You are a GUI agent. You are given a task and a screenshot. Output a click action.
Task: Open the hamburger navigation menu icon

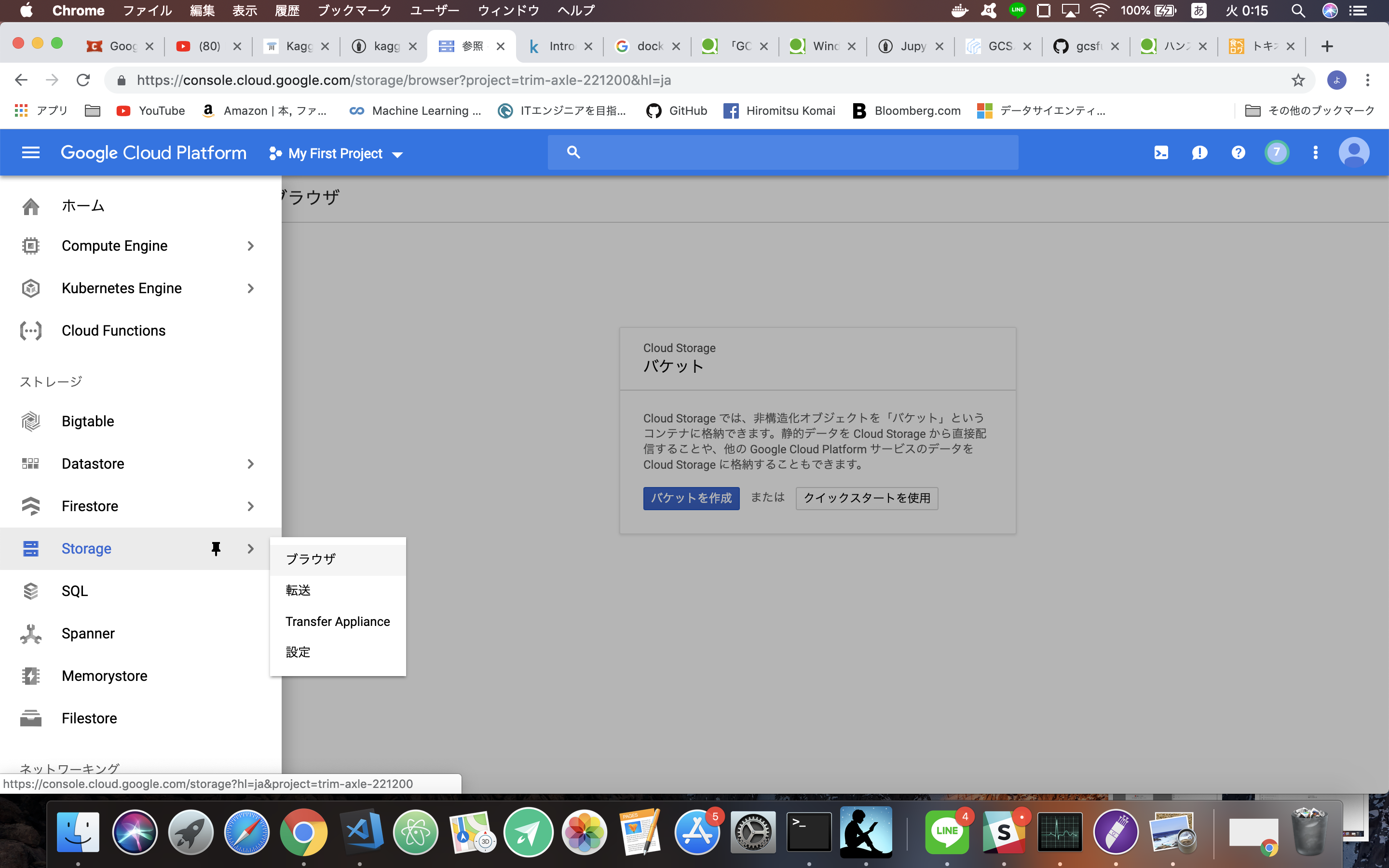30,153
